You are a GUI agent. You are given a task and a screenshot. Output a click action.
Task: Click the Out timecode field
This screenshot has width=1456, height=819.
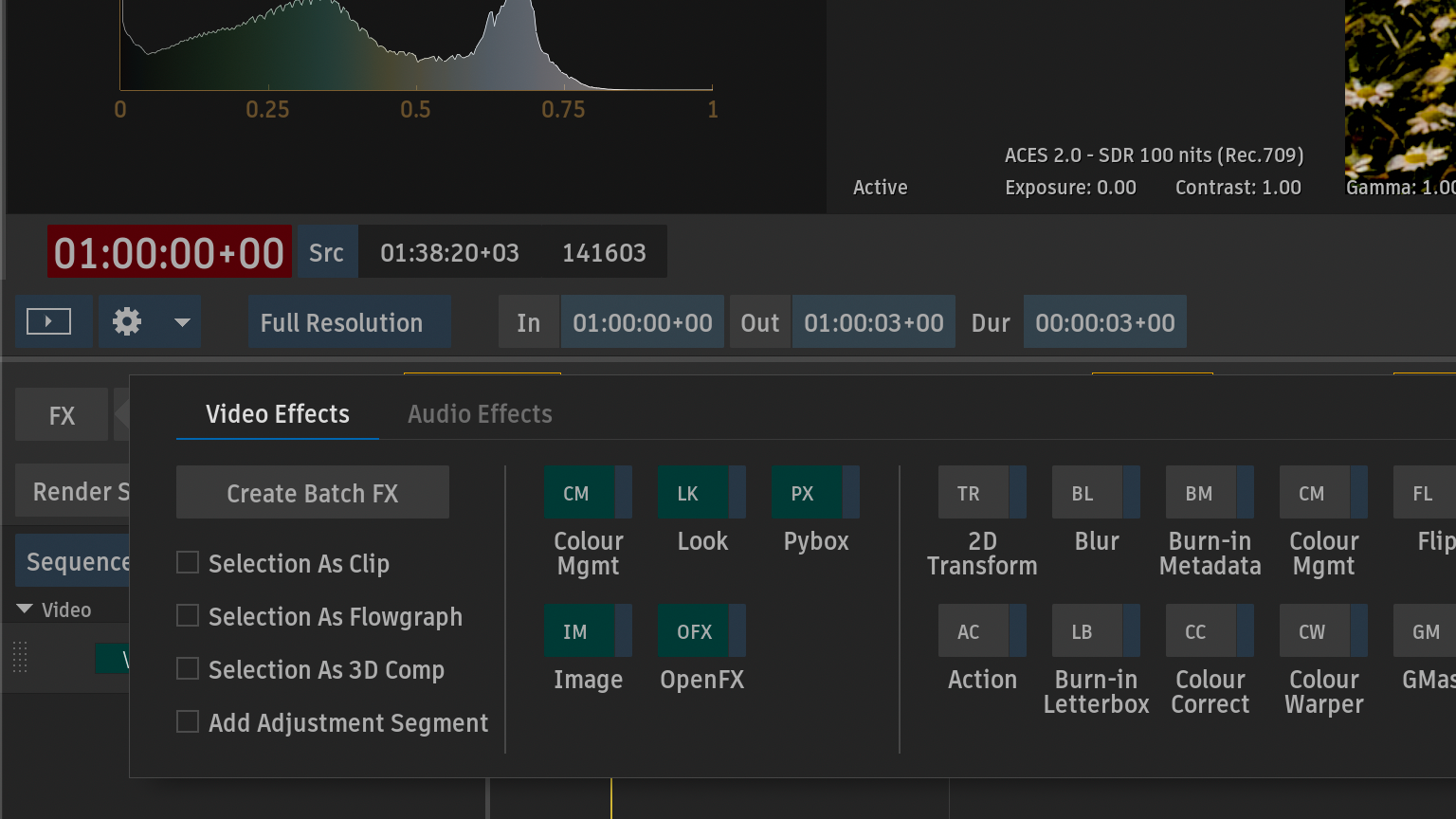point(873,322)
